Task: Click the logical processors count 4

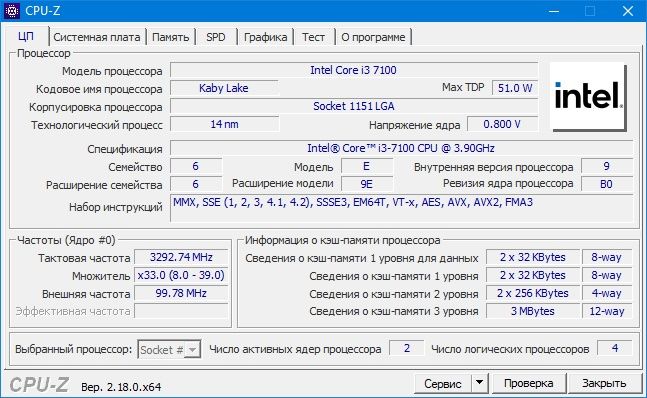Action: pos(615,349)
